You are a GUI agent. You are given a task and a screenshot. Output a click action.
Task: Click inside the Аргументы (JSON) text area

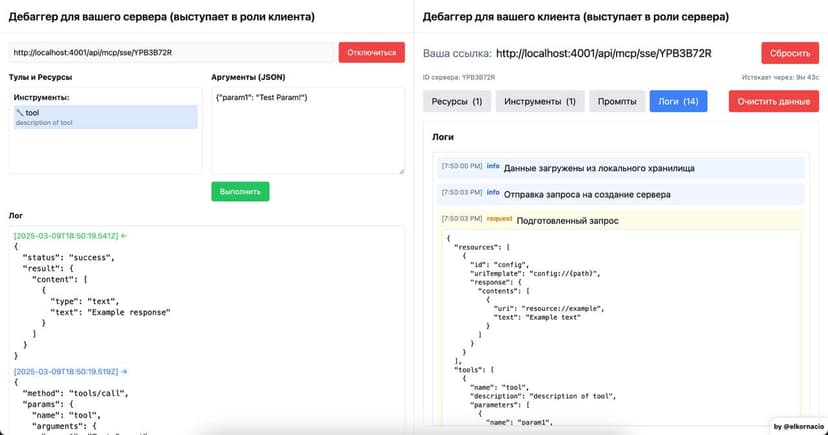coord(308,130)
